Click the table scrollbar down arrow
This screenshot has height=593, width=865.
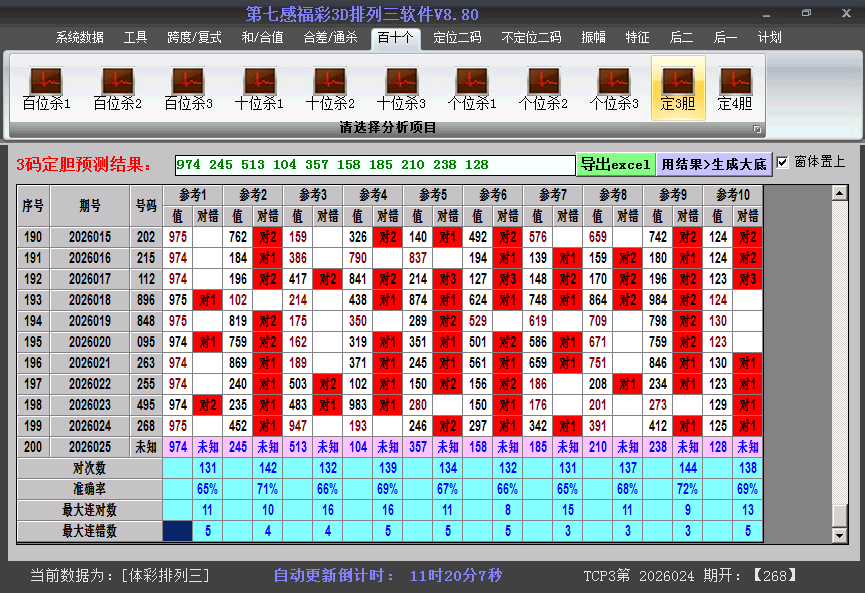click(x=840, y=536)
